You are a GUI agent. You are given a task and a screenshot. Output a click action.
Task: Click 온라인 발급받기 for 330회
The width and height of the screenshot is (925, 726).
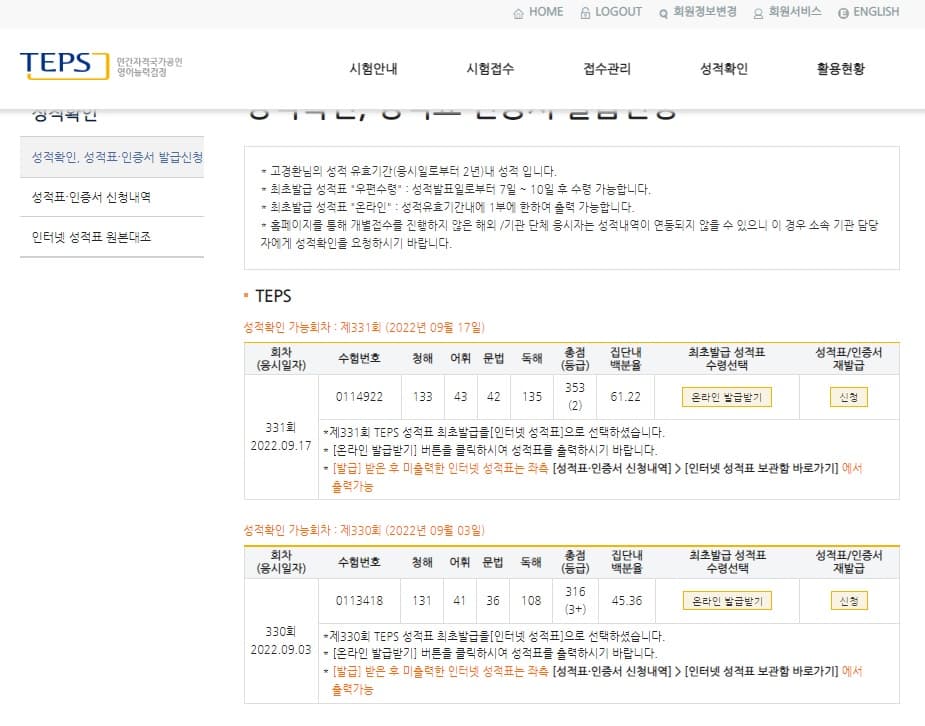pos(727,601)
